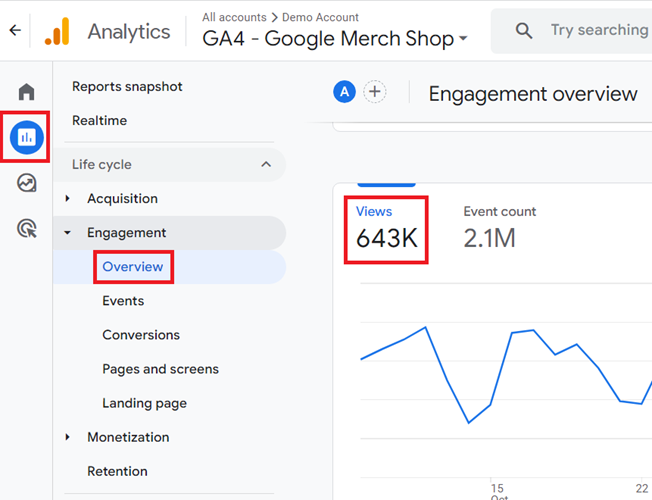This screenshot has height=500, width=652.
Task: Open Pages and screens report
Action: 161,369
